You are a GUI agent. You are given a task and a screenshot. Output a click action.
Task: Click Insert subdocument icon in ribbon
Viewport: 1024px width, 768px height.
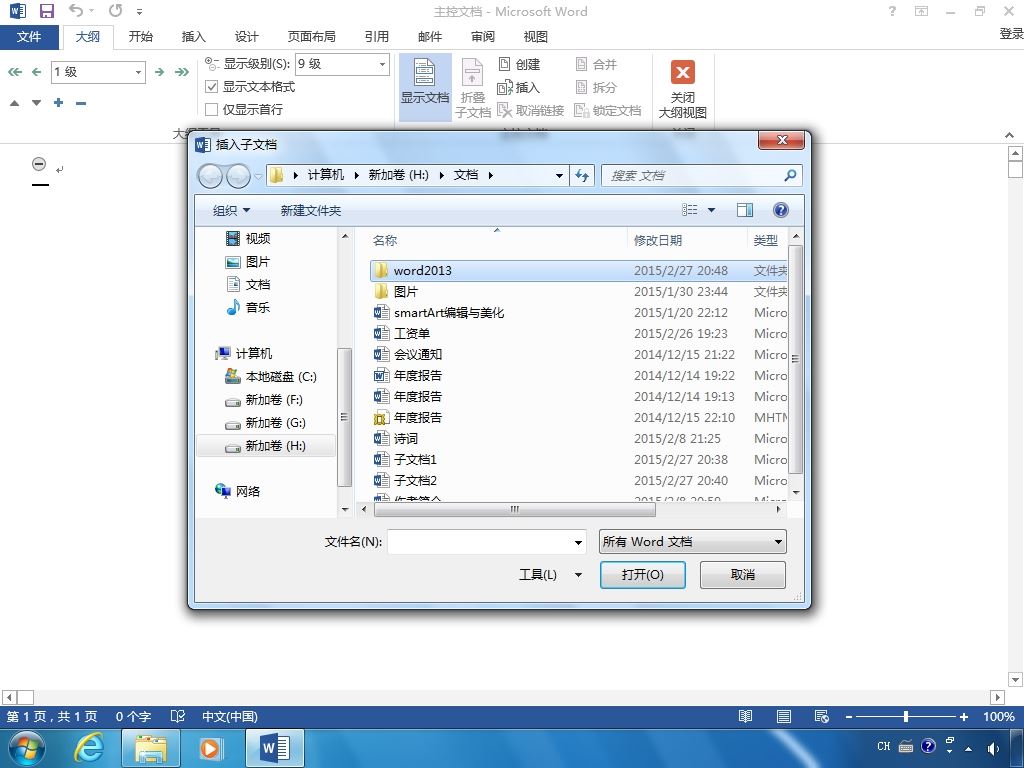coord(519,87)
